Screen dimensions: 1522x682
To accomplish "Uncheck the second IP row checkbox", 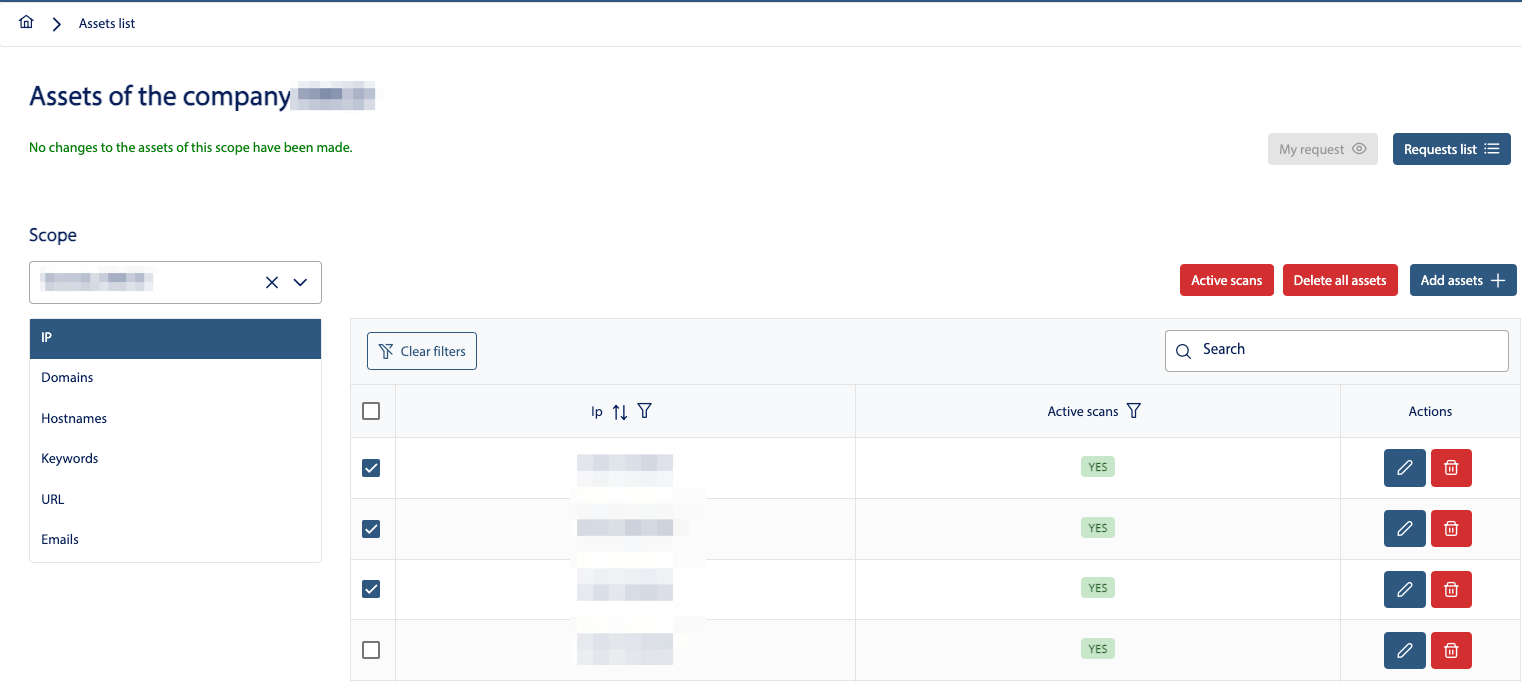I will (x=371, y=529).
